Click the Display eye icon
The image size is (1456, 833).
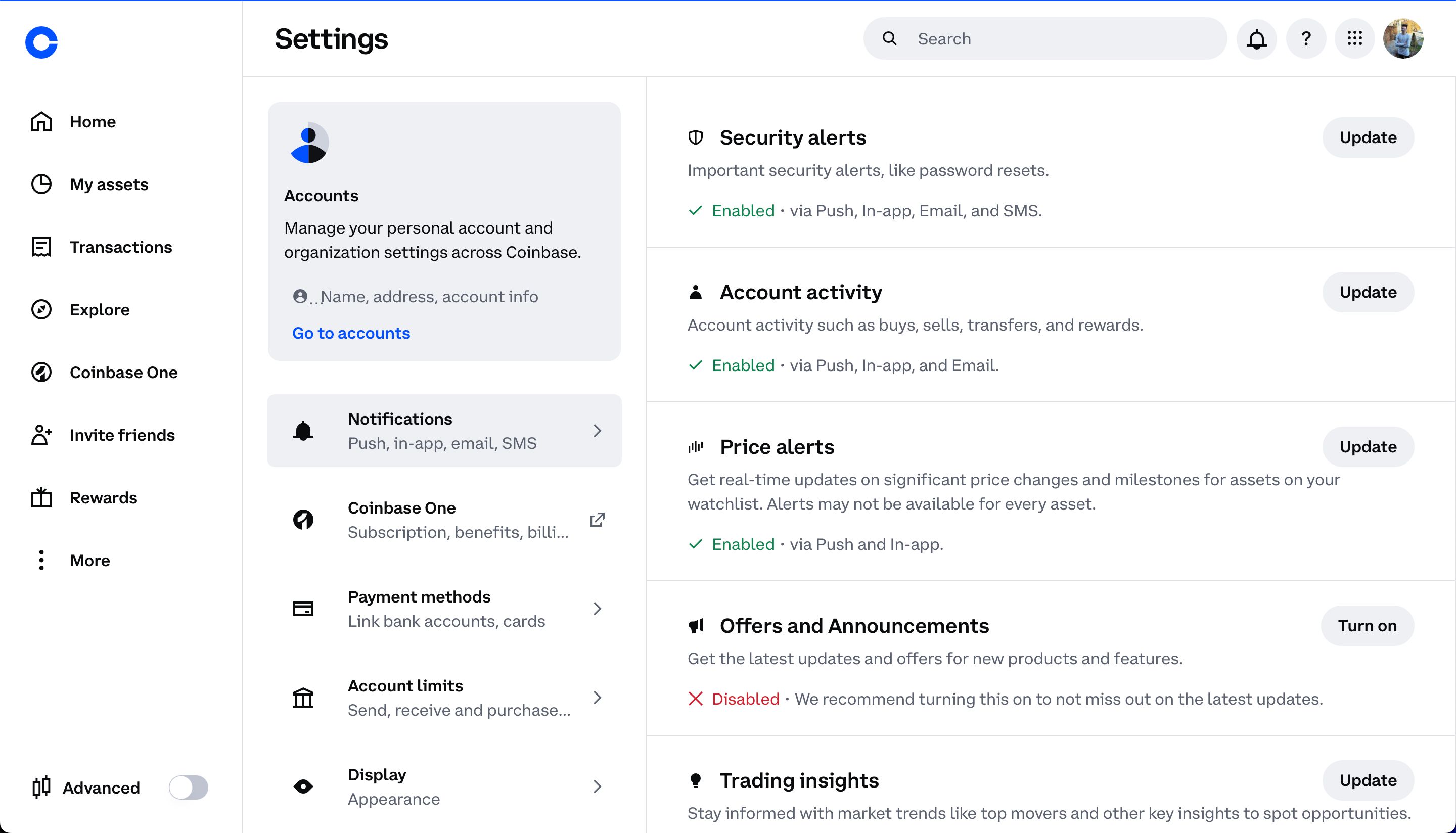pyautogui.click(x=303, y=786)
